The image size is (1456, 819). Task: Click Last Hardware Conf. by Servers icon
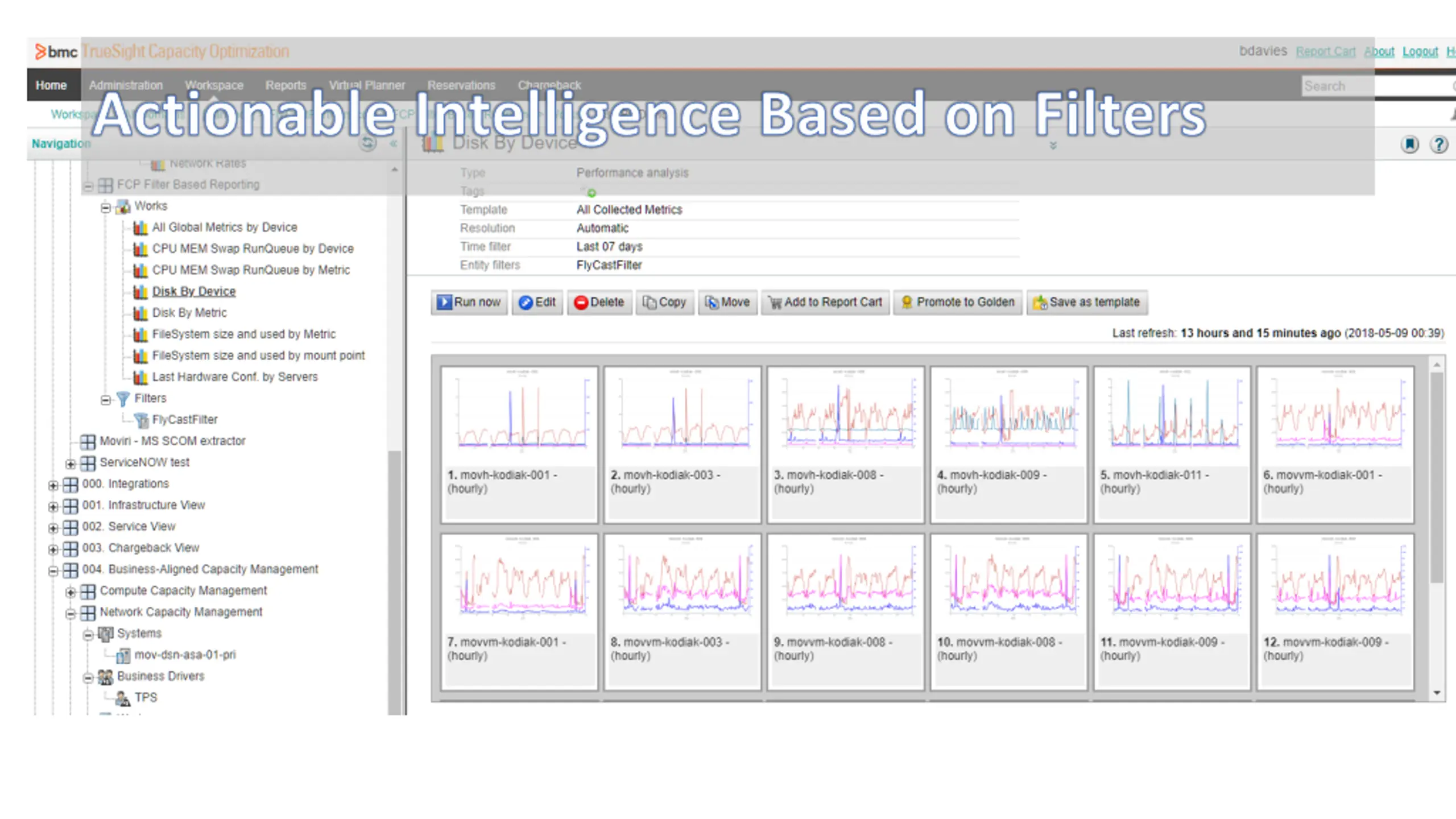(140, 377)
